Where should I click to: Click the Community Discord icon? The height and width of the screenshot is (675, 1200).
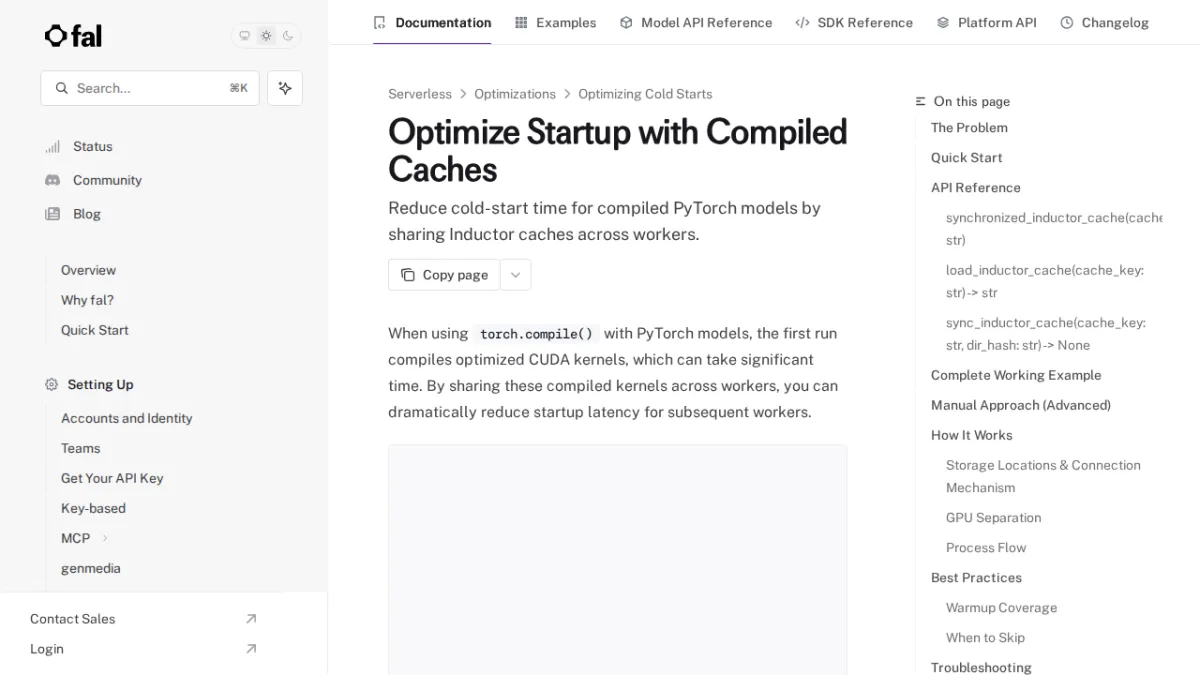point(52,180)
